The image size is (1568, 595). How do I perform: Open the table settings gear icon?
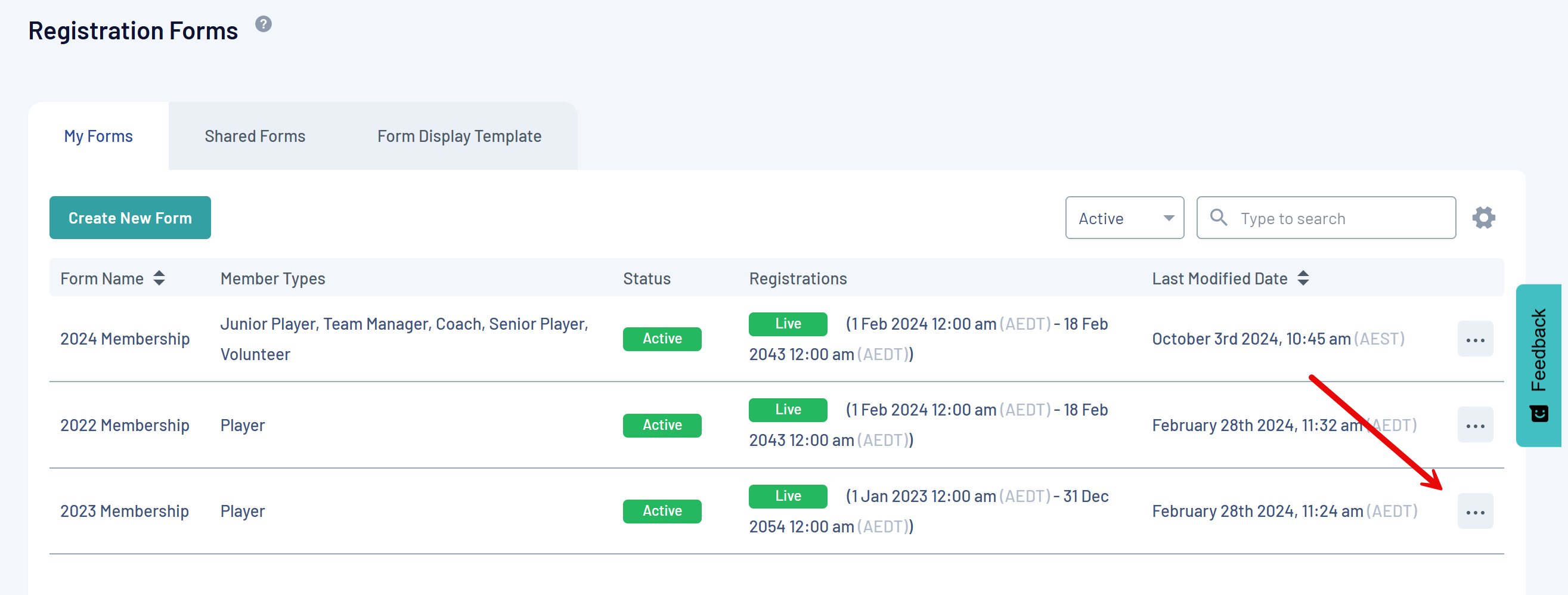coord(1483,218)
